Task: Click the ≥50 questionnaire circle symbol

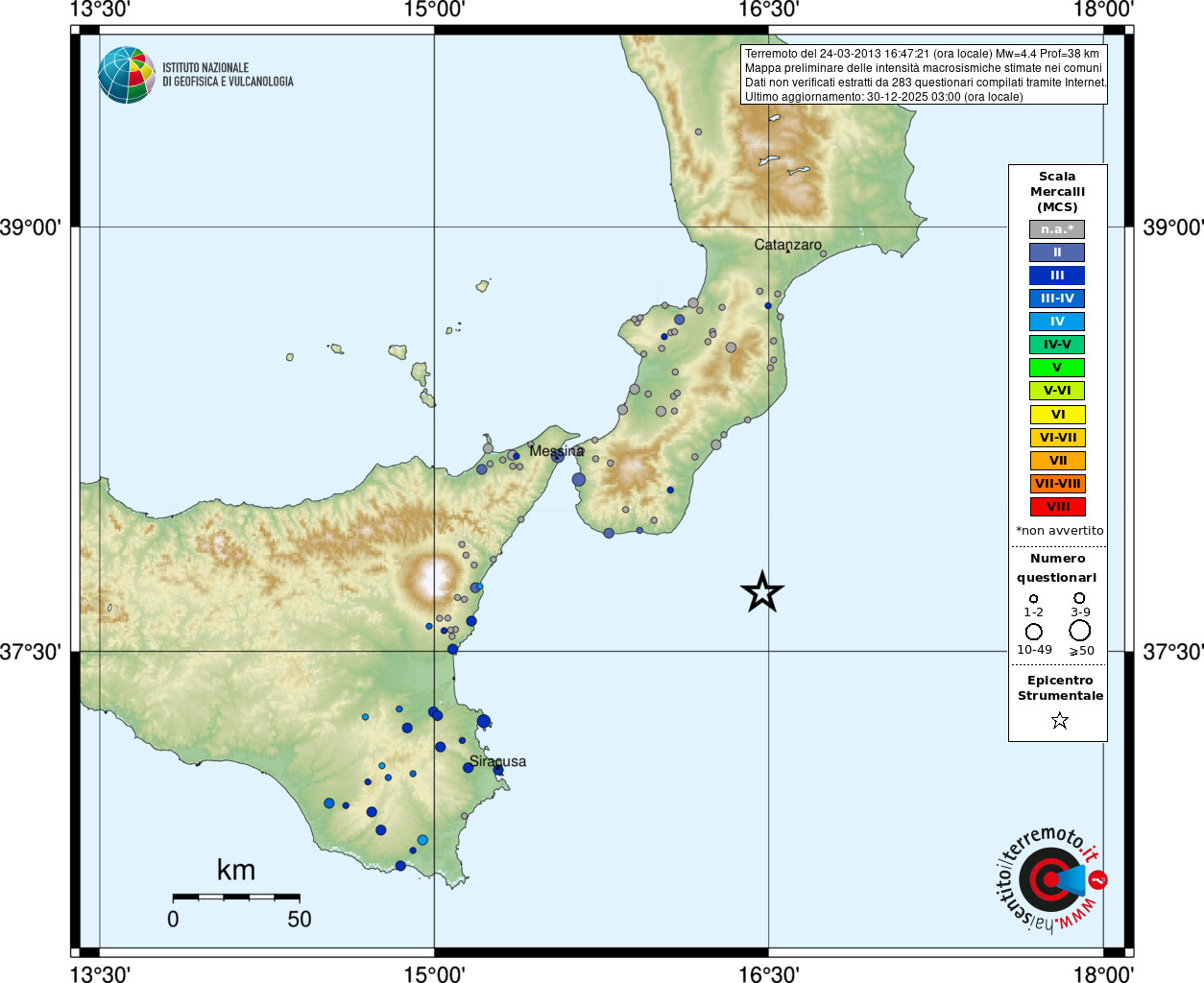Action: tap(1080, 631)
